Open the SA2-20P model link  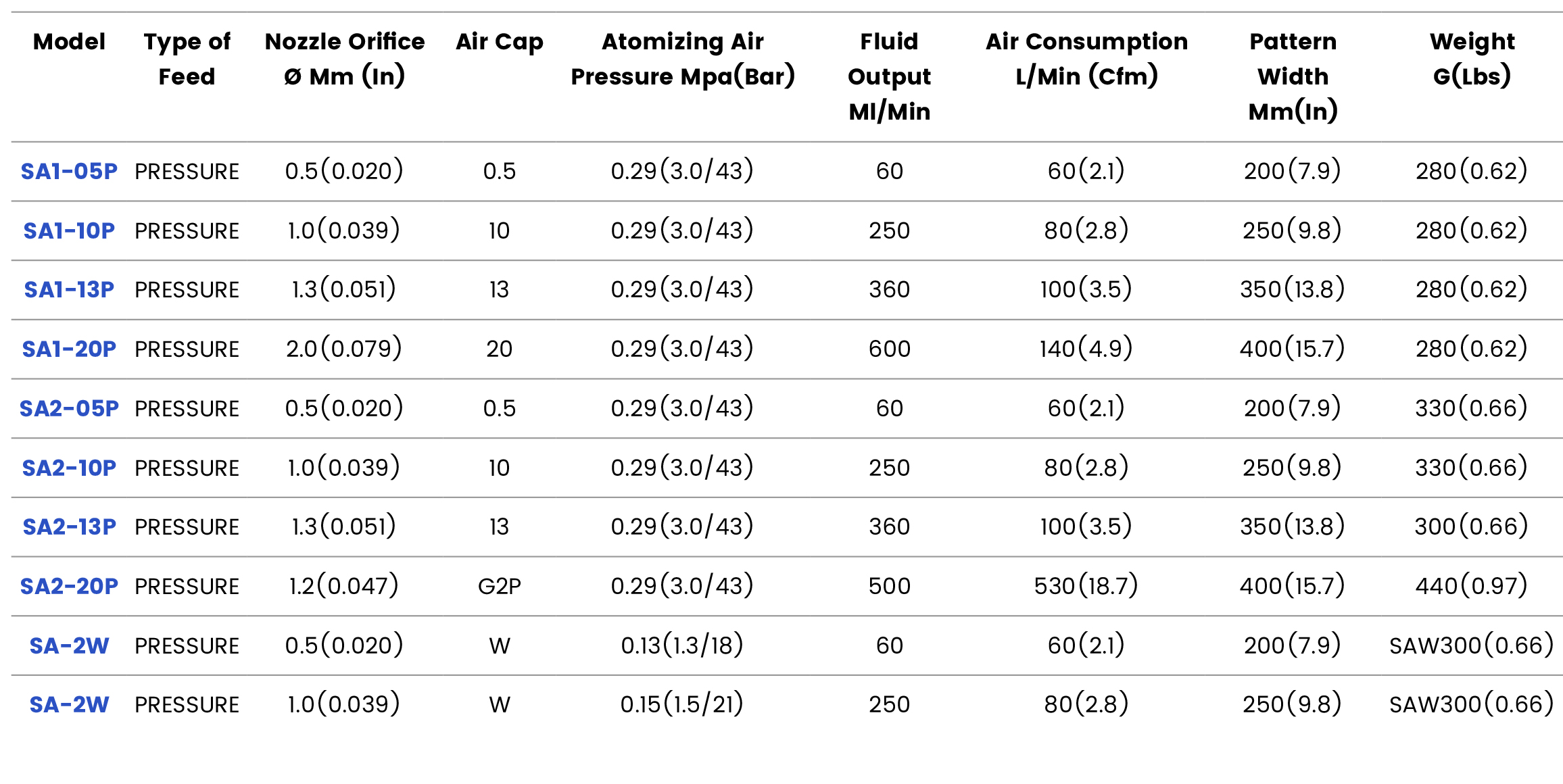tap(69, 587)
